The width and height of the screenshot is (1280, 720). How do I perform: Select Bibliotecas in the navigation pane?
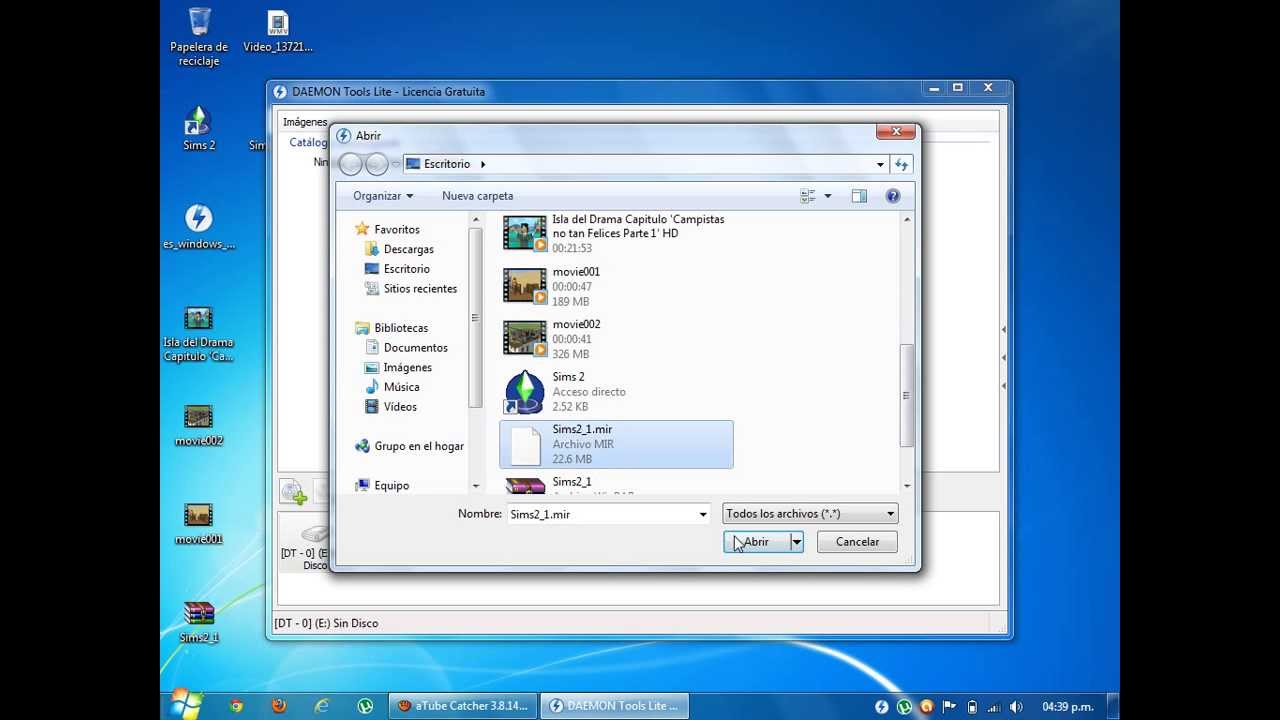tap(401, 328)
